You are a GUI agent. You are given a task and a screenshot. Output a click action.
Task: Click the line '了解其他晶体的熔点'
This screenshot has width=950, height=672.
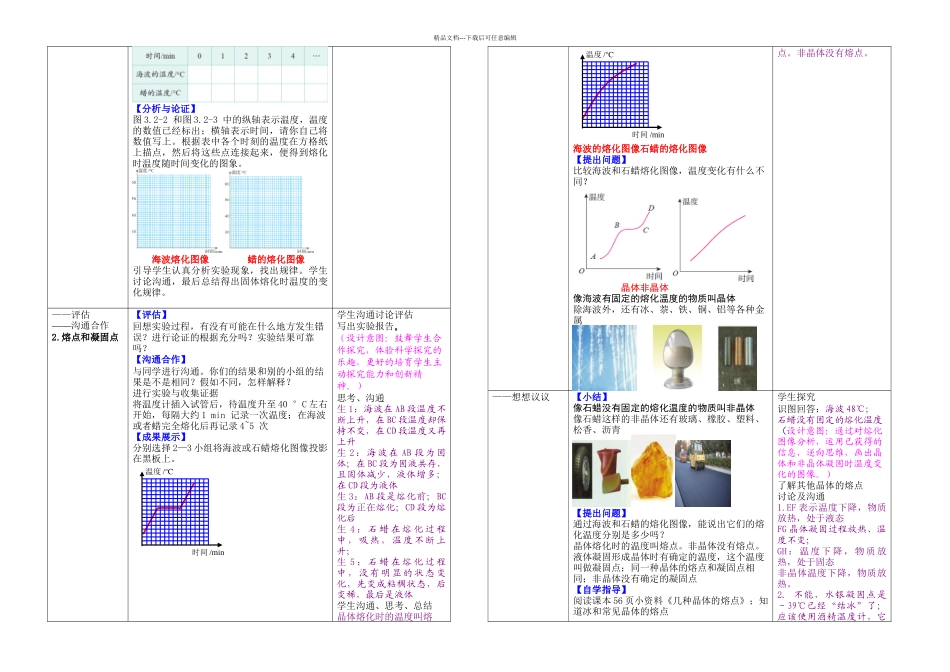820,485
